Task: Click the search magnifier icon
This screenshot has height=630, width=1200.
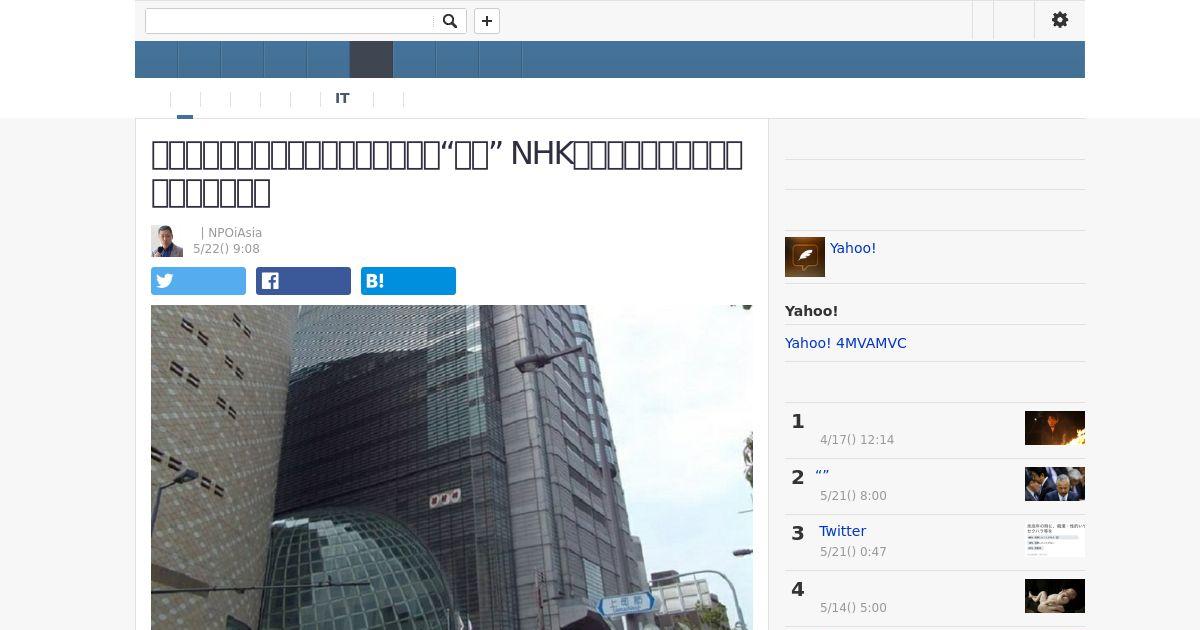Action: [450, 21]
